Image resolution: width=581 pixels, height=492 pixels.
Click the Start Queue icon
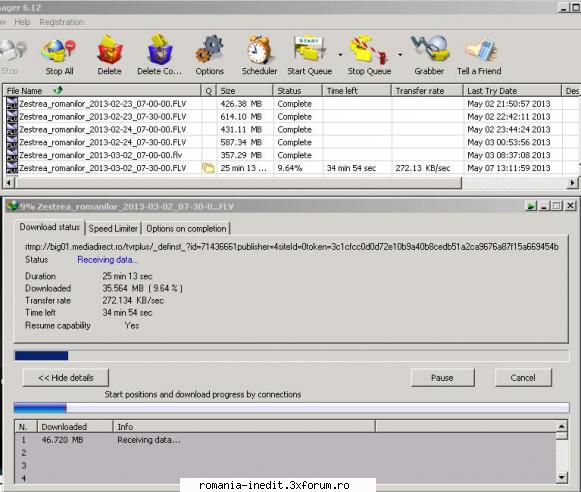point(309,49)
